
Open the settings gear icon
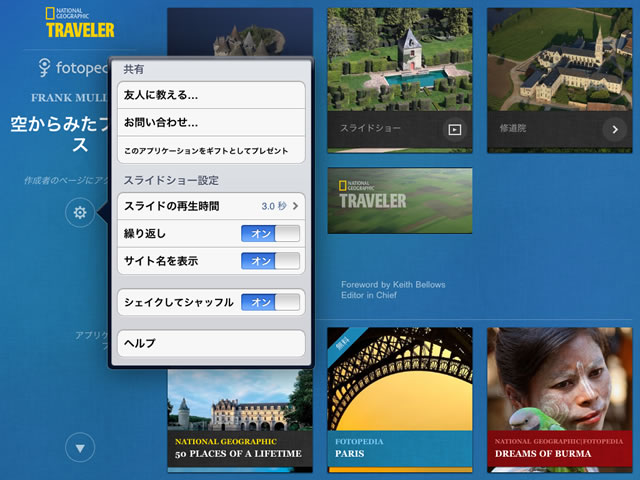click(x=80, y=212)
